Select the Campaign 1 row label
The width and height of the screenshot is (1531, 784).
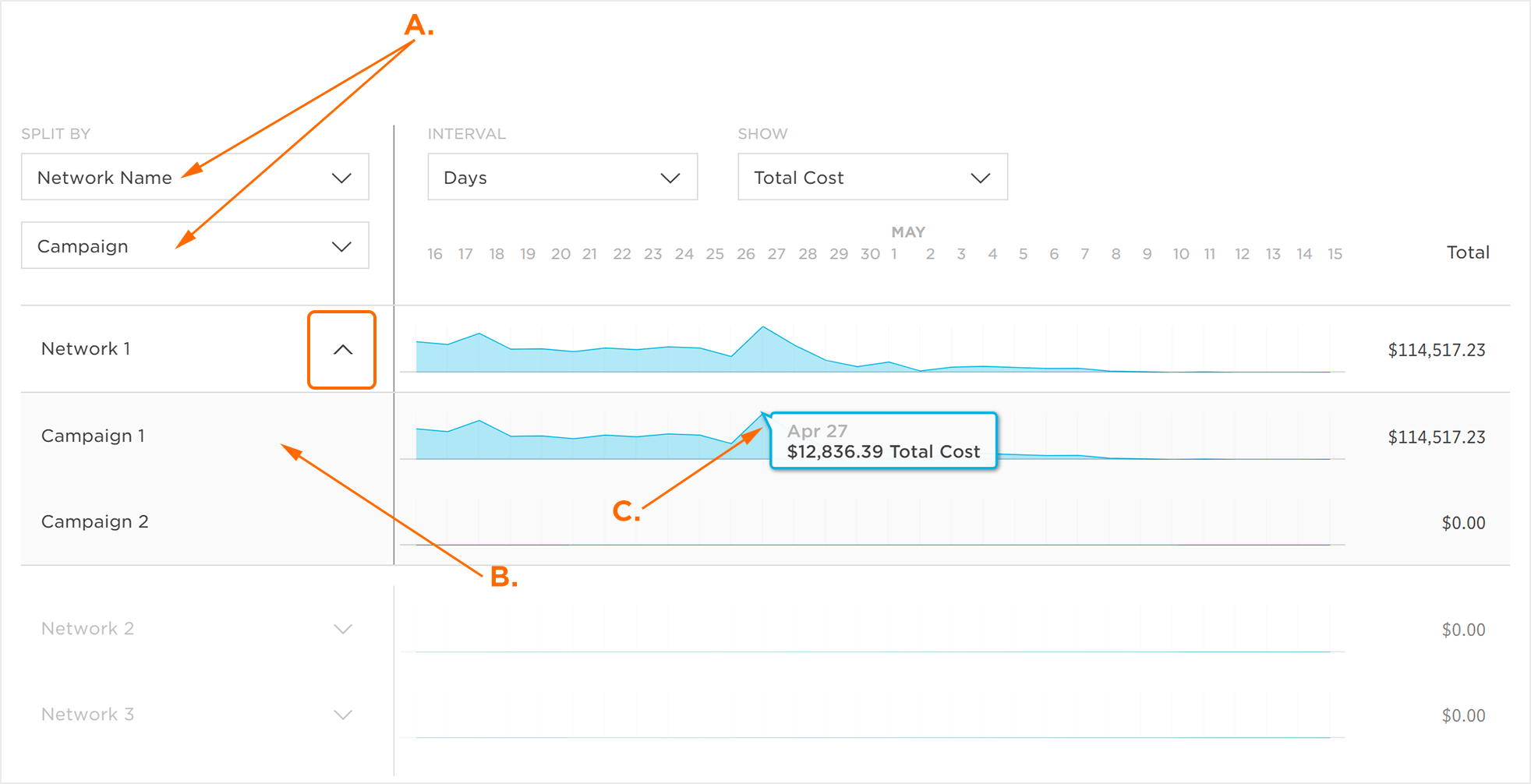[x=93, y=436]
